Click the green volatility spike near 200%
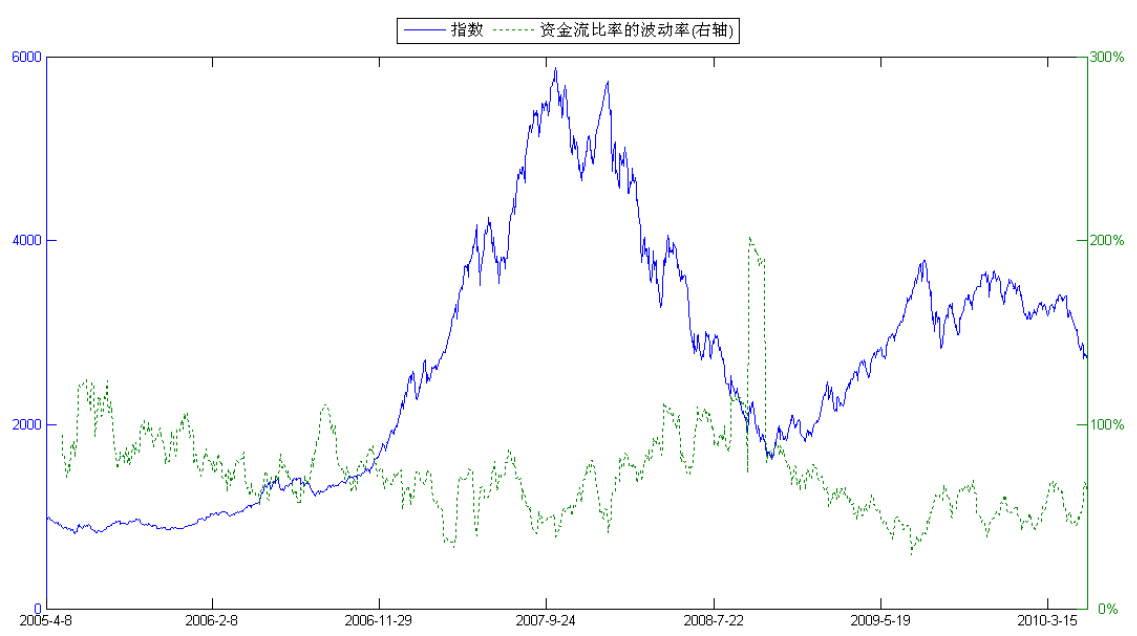Screen dimensions: 1137x636 (750, 239)
